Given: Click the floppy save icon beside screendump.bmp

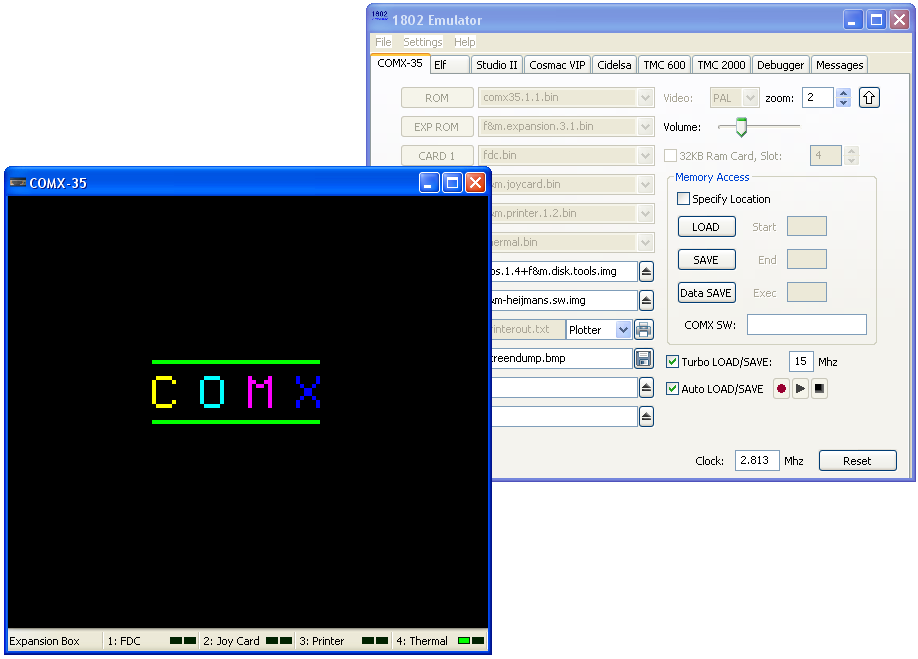Looking at the screenshot, I should 643,358.
